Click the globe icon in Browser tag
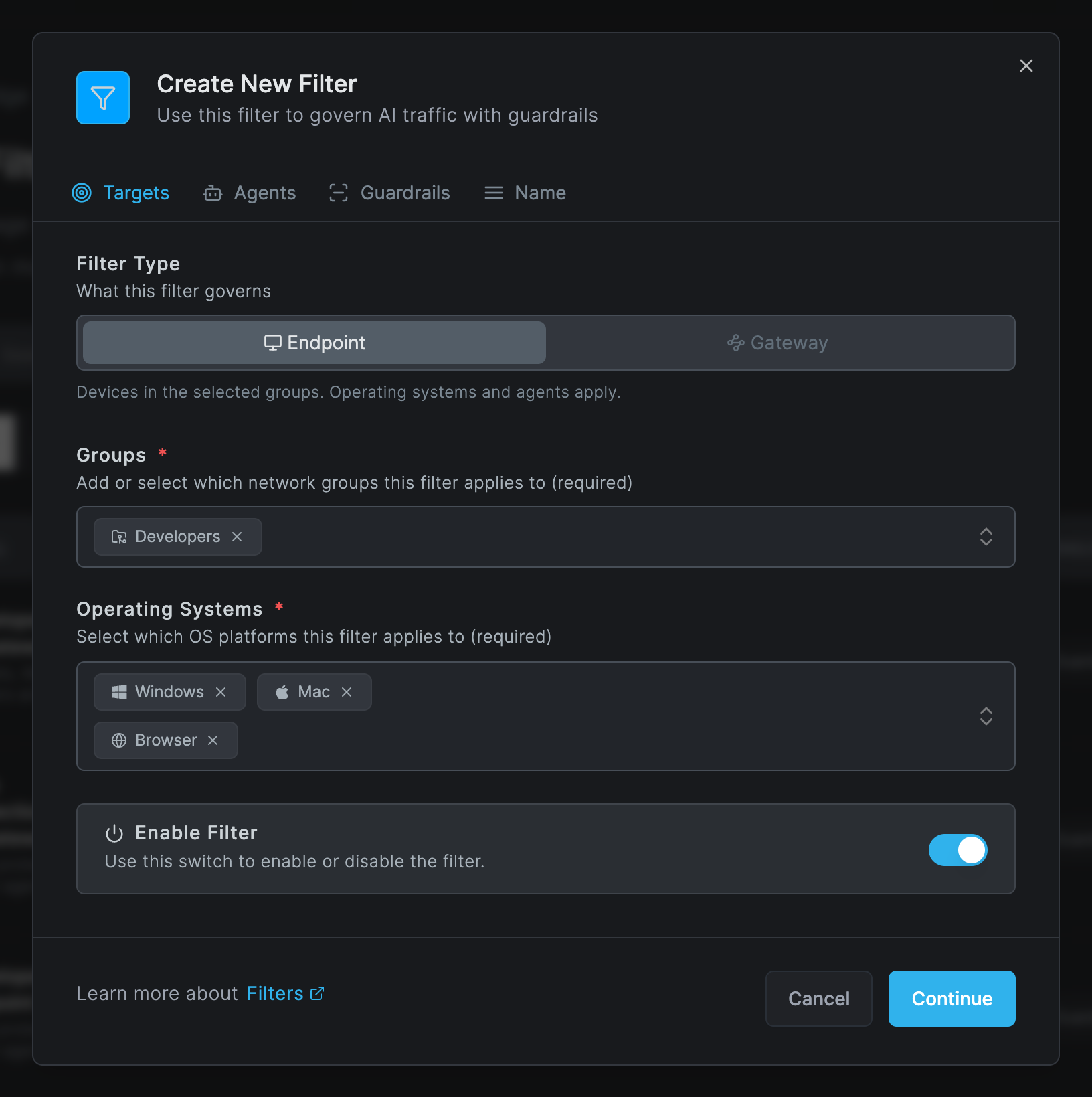1092x1097 pixels. 119,740
